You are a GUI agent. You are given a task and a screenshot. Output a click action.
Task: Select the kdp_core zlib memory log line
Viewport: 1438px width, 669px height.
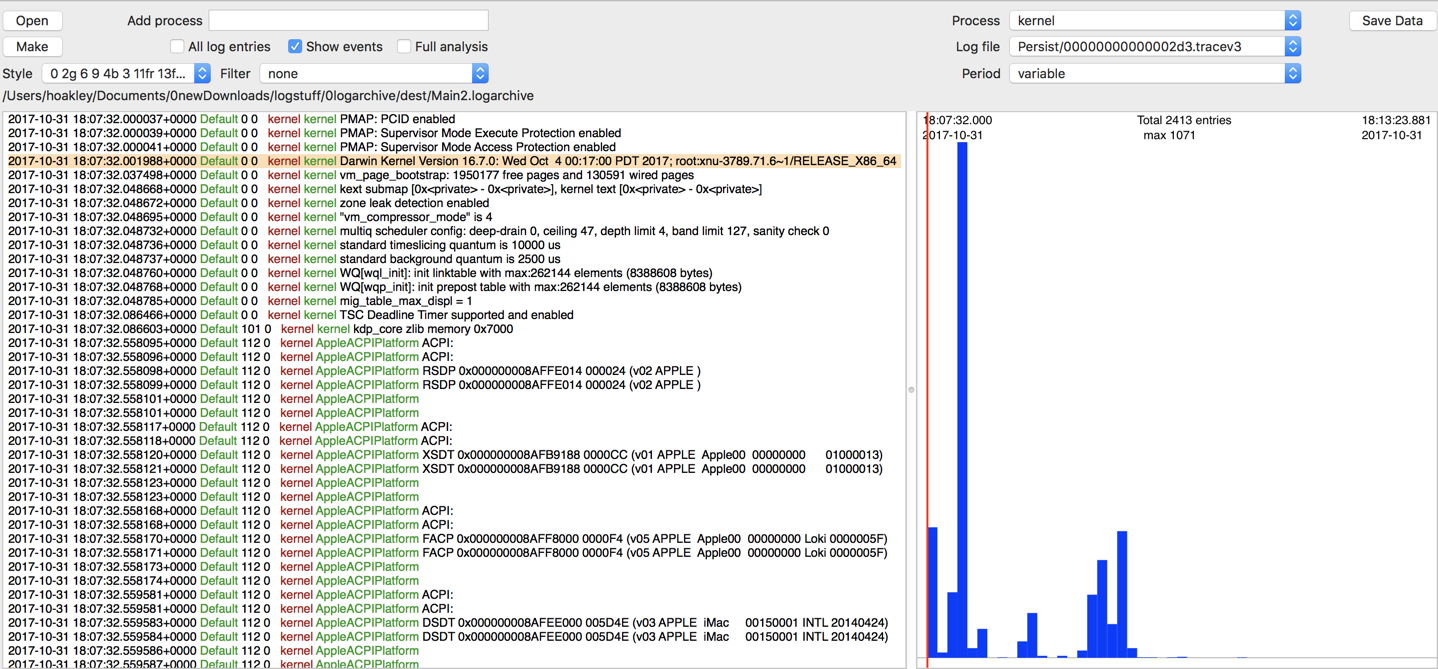tap(450, 329)
